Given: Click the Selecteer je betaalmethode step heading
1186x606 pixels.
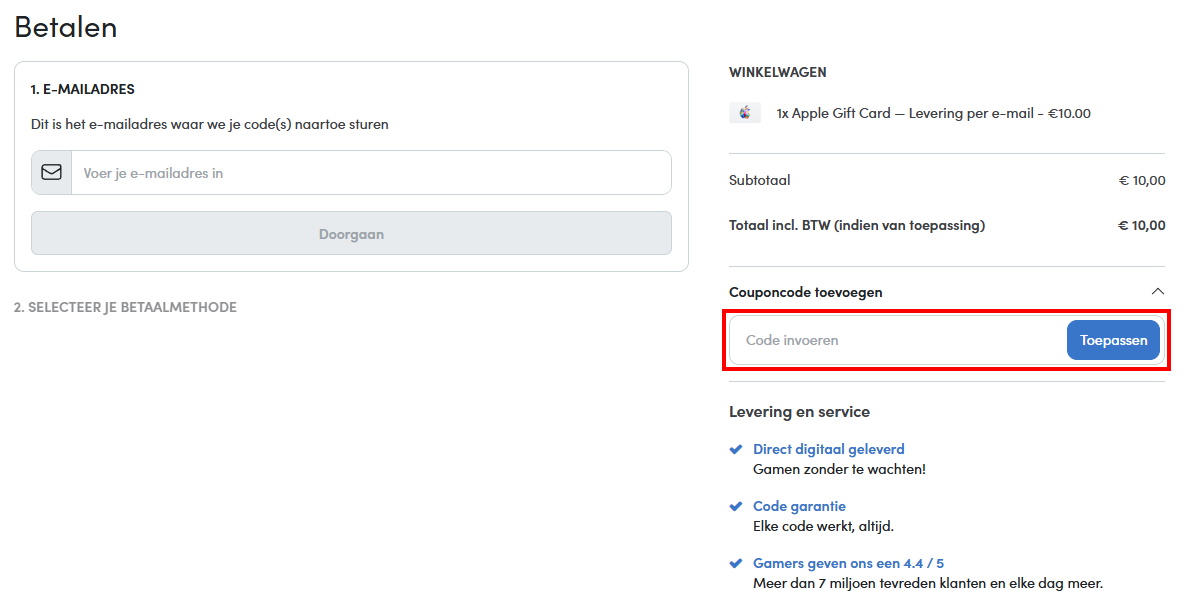Looking at the screenshot, I should tap(125, 307).
